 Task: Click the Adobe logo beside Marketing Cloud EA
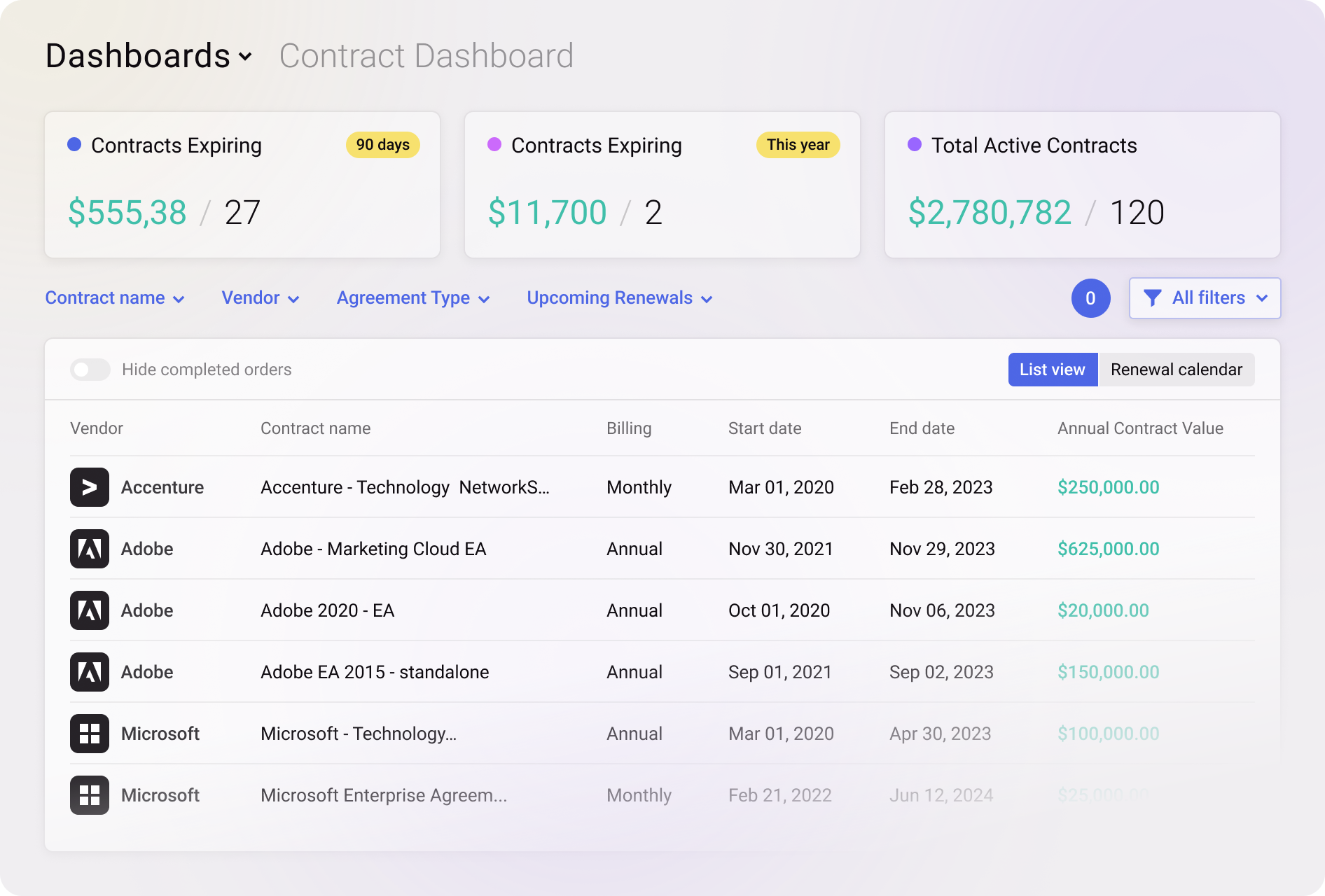(x=90, y=549)
